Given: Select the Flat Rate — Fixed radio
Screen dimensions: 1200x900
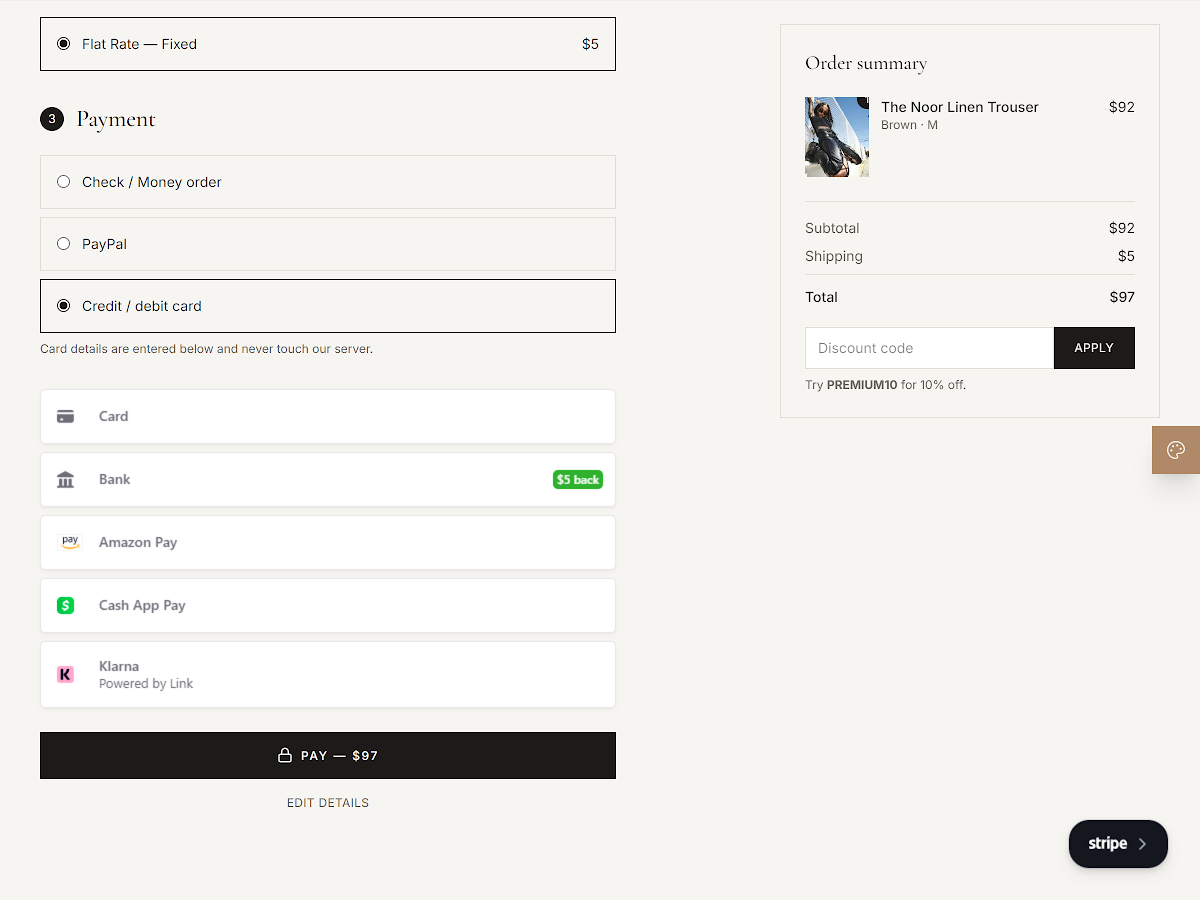Looking at the screenshot, I should pyautogui.click(x=64, y=44).
